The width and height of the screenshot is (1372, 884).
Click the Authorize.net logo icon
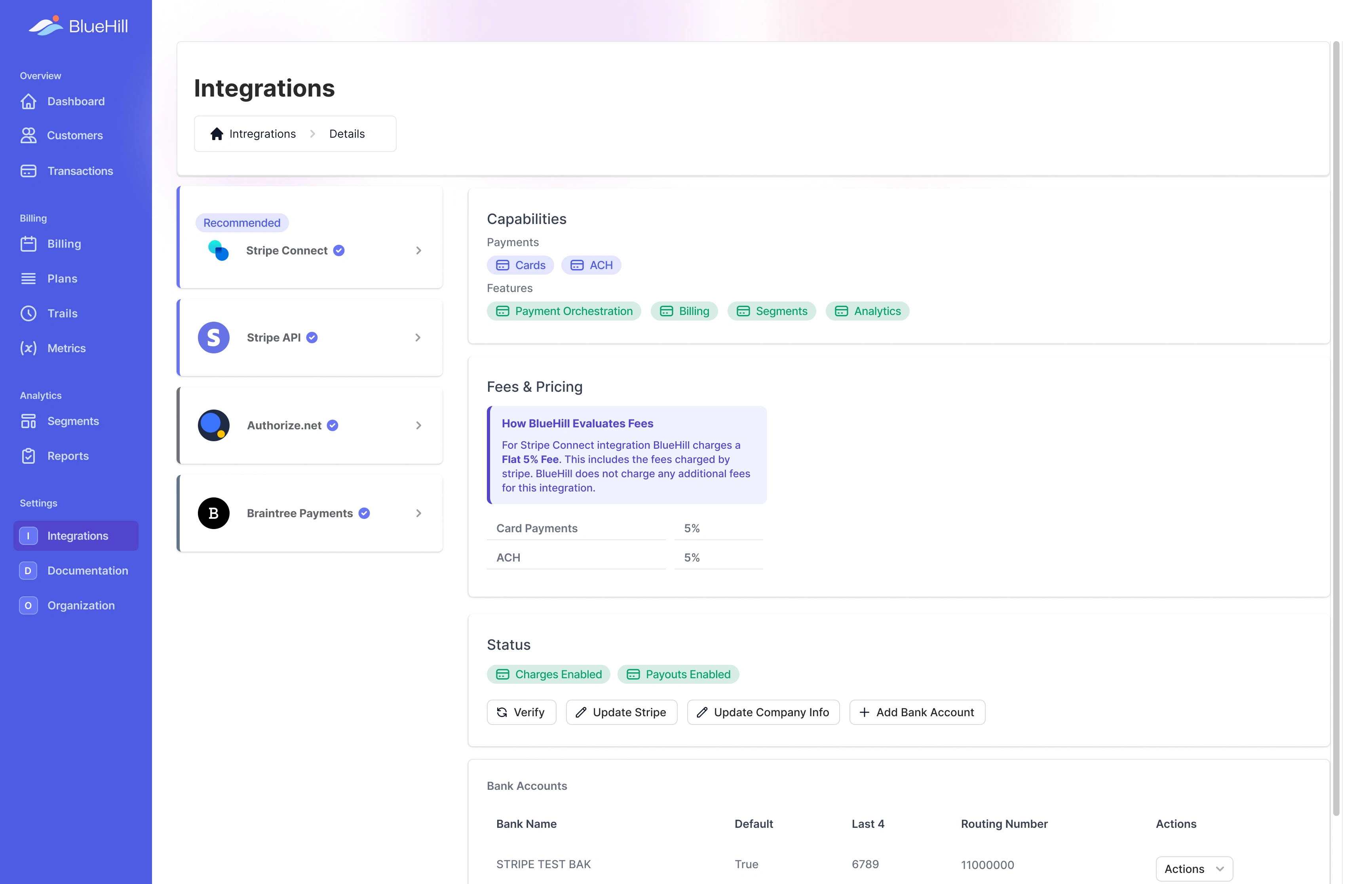point(213,425)
